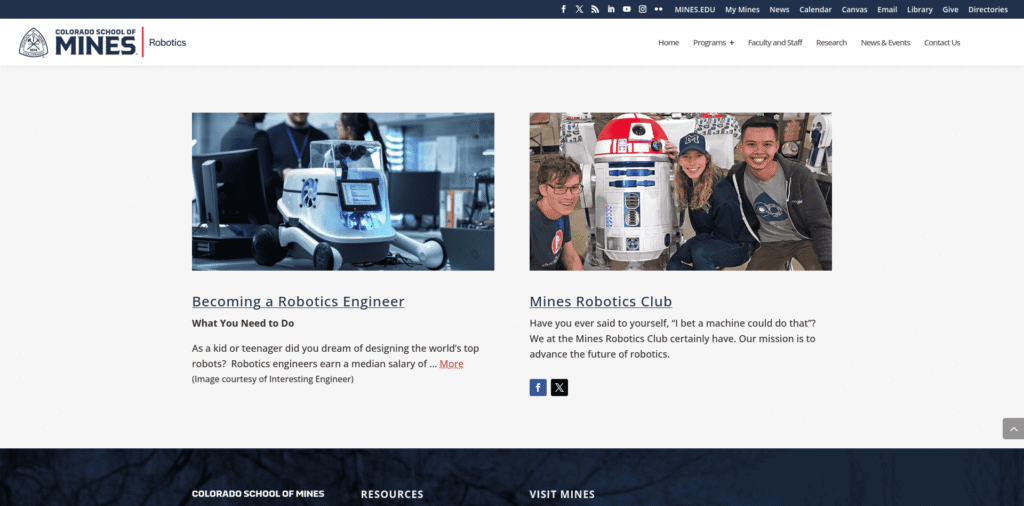Open the YouTube icon in top bar
The width and height of the screenshot is (1024, 506).
626,9
